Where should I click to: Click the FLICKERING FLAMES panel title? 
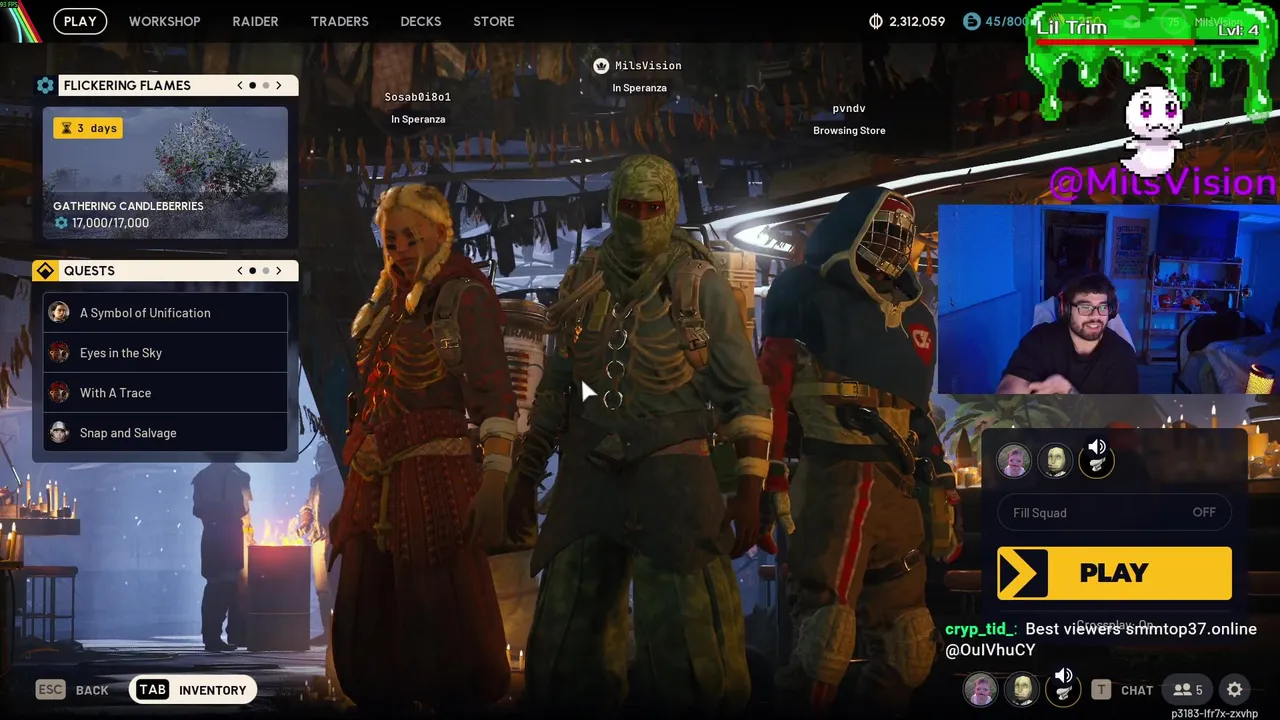point(127,86)
